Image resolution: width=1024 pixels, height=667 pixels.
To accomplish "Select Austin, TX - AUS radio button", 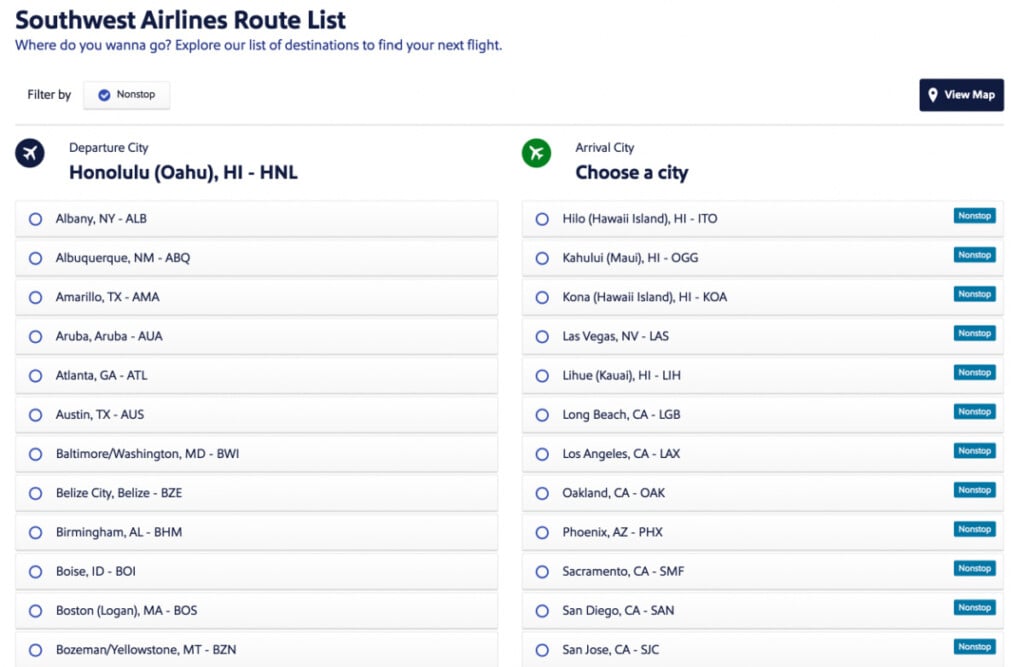I will [35, 415].
